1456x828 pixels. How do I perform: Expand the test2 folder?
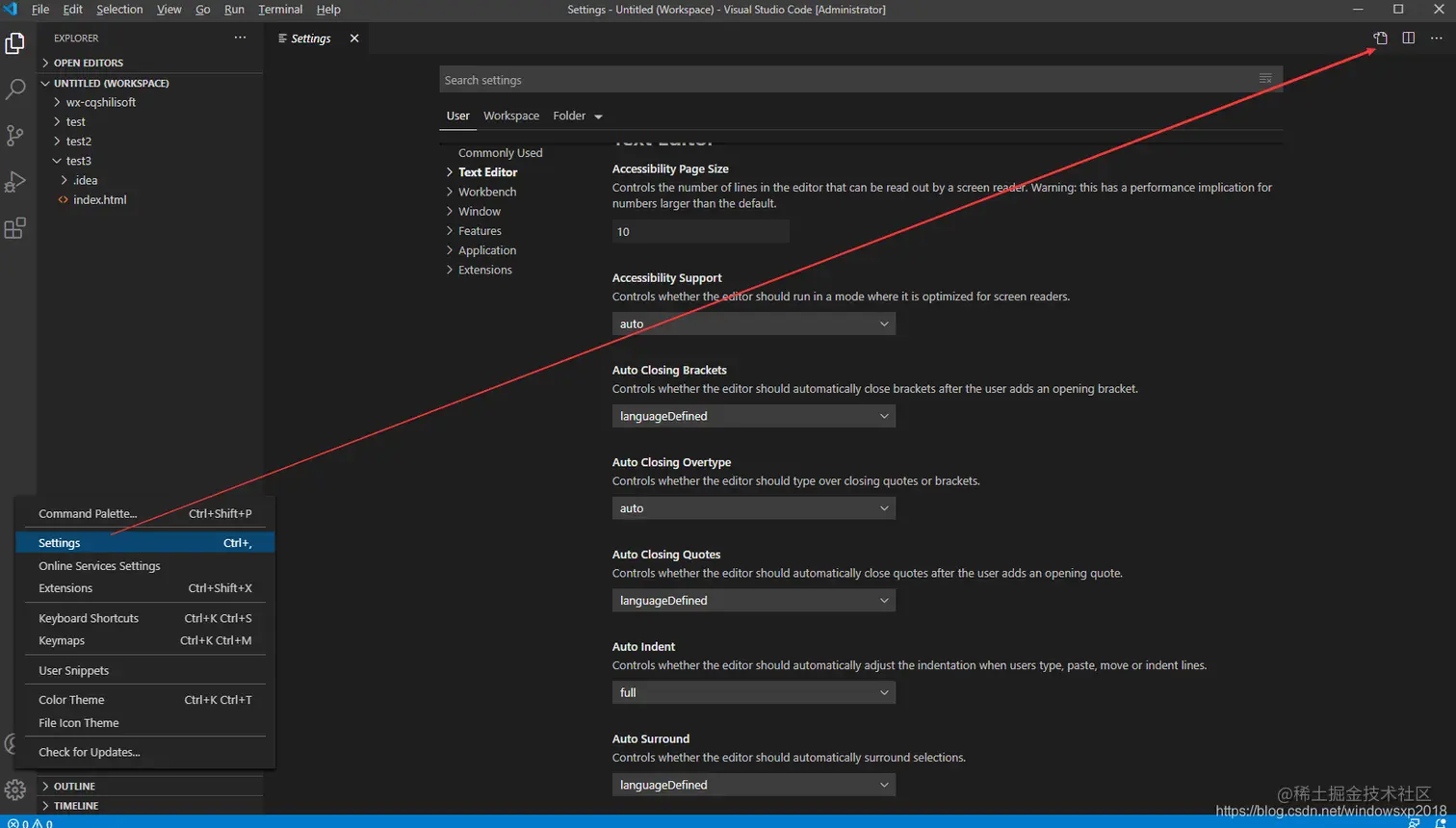click(149, 142)
